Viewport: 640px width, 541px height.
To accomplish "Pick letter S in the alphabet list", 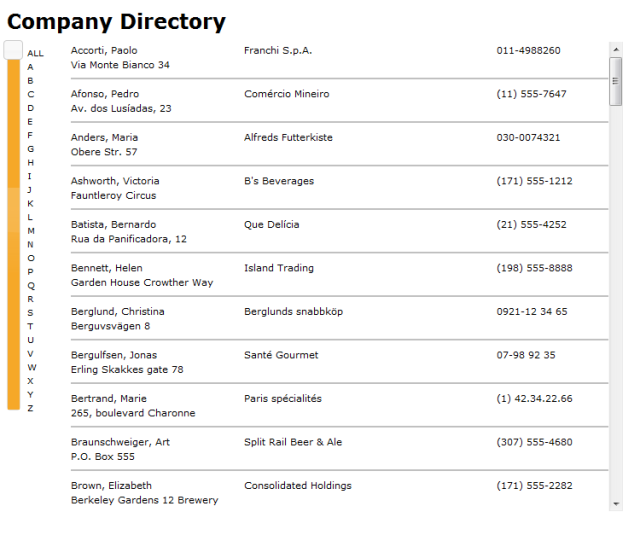I will pyautogui.click(x=30, y=313).
